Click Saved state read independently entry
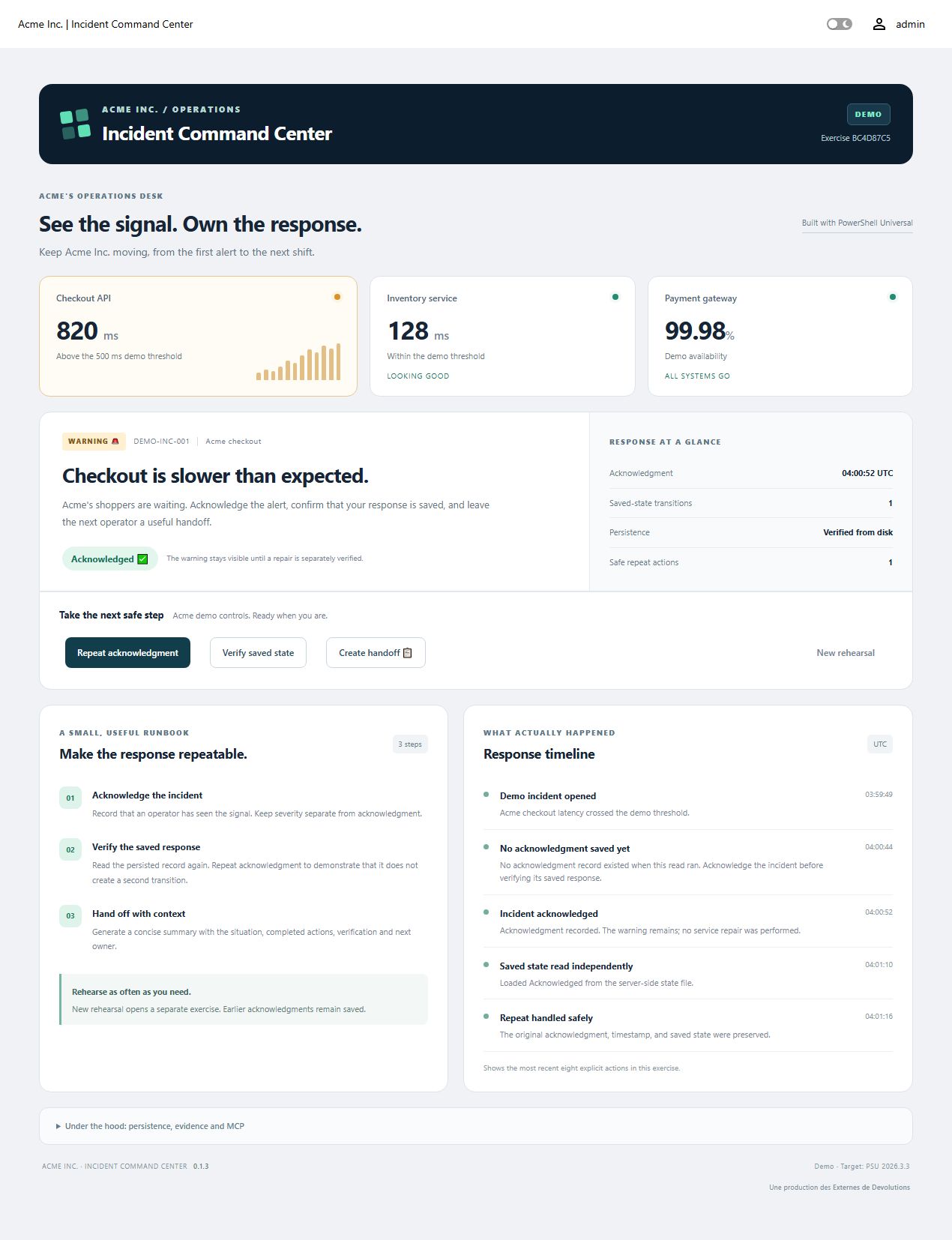Screen dimensions: 952x1240 coord(688,974)
